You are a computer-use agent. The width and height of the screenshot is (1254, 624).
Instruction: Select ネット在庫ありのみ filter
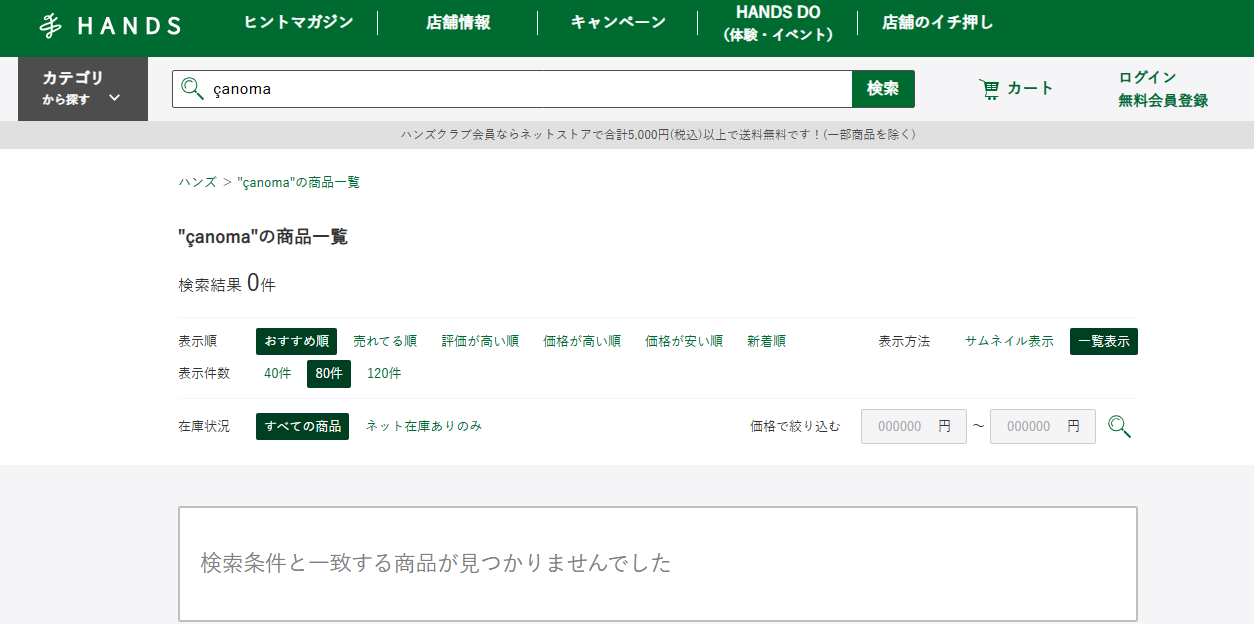(424, 426)
